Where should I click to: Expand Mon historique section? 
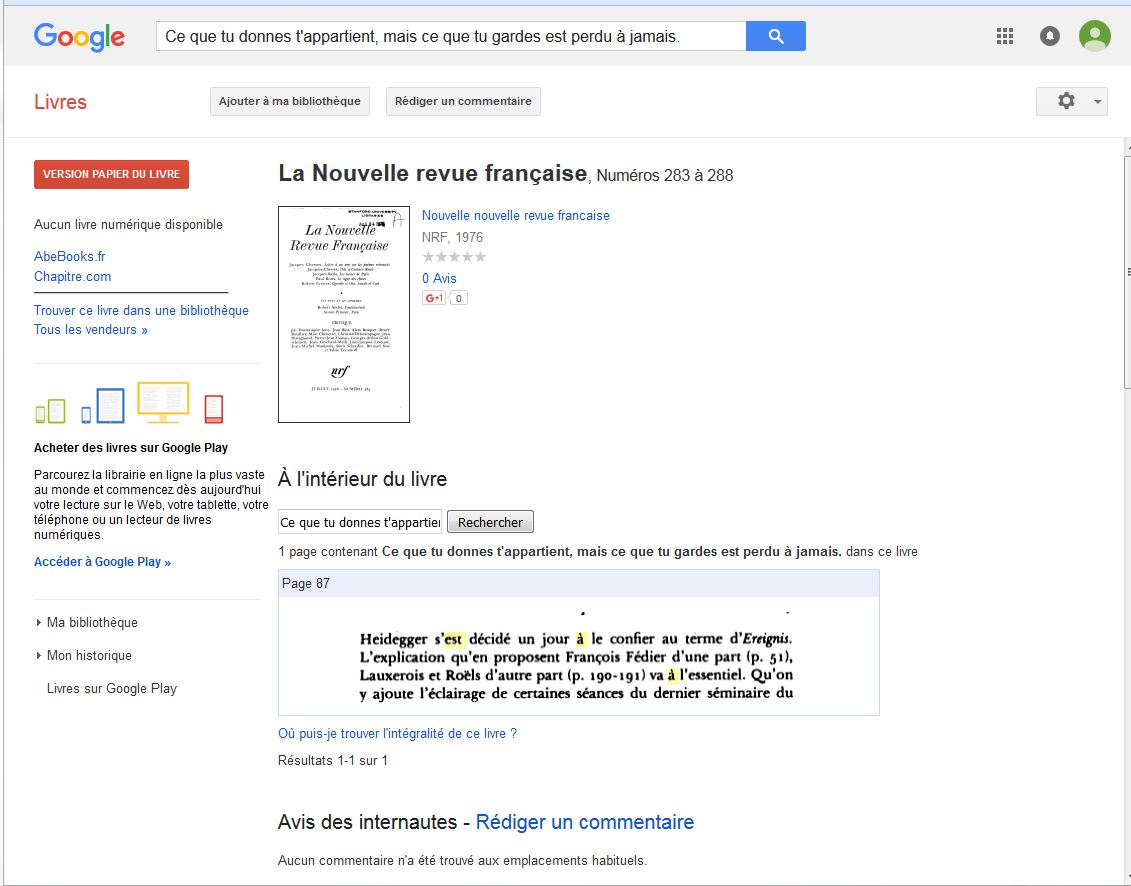pyautogui.click(x=89, y=655)
